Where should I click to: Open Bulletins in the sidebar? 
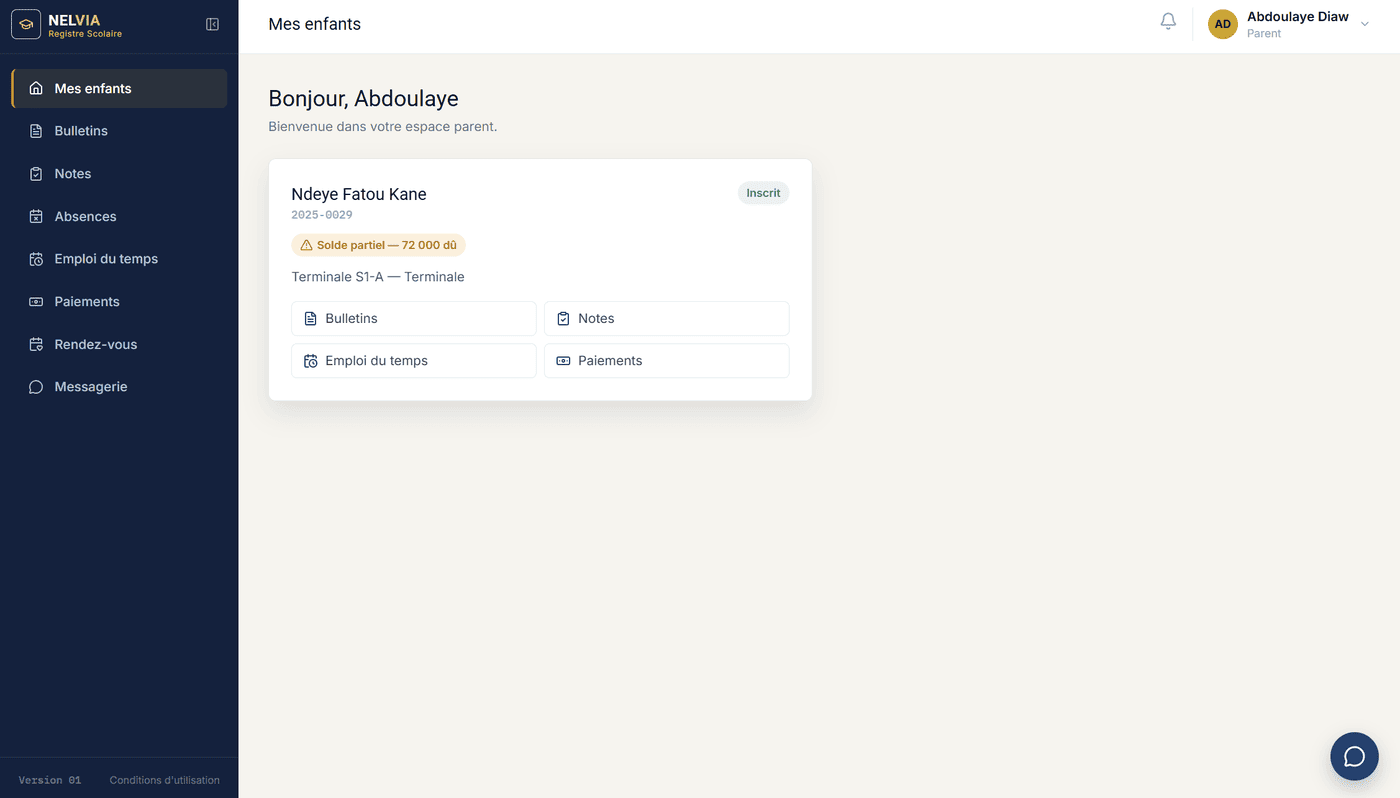[119, 131]
